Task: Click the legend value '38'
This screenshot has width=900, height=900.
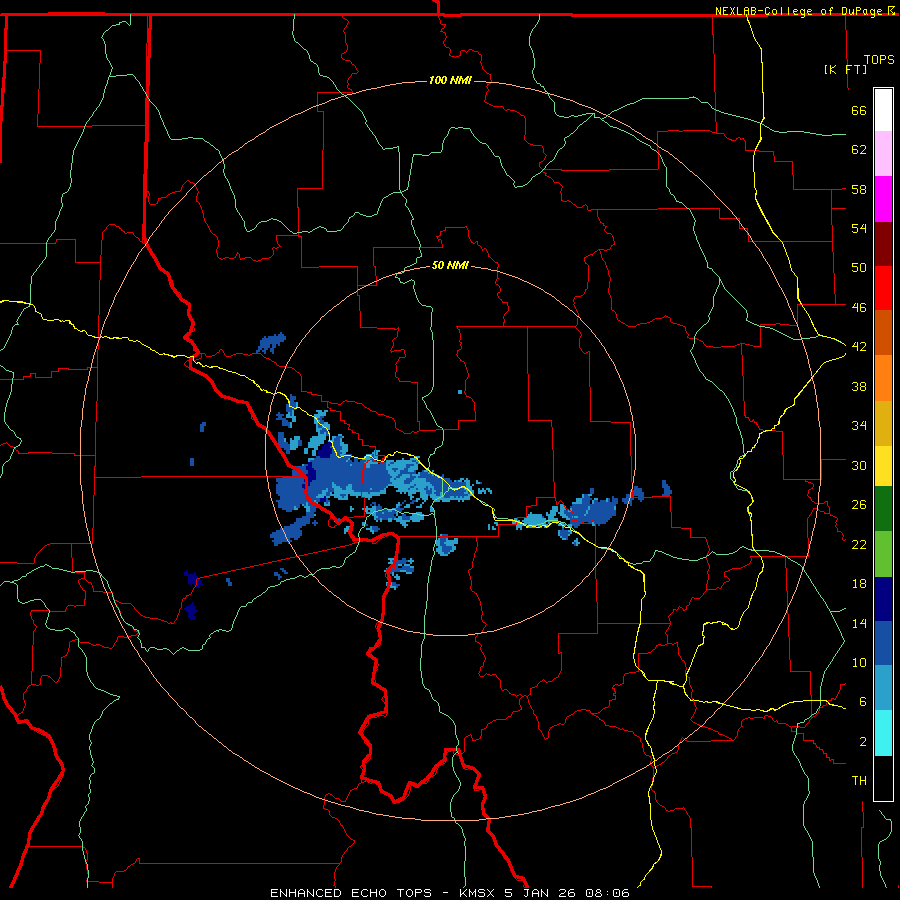Action: click(859, 387)
